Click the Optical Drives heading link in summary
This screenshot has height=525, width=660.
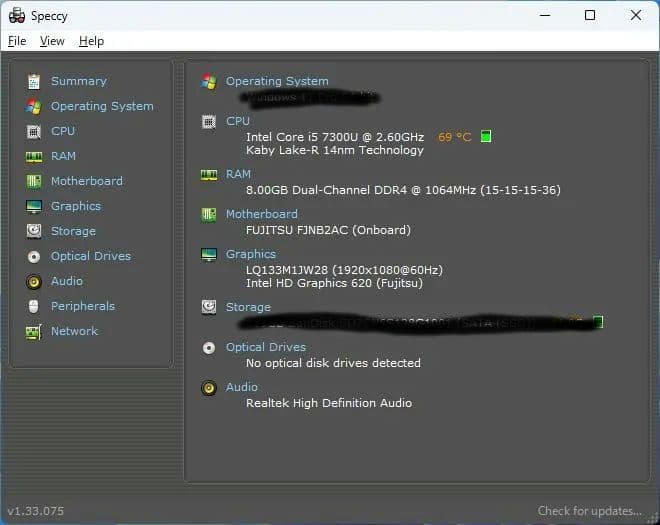click(x=266, y=347)
